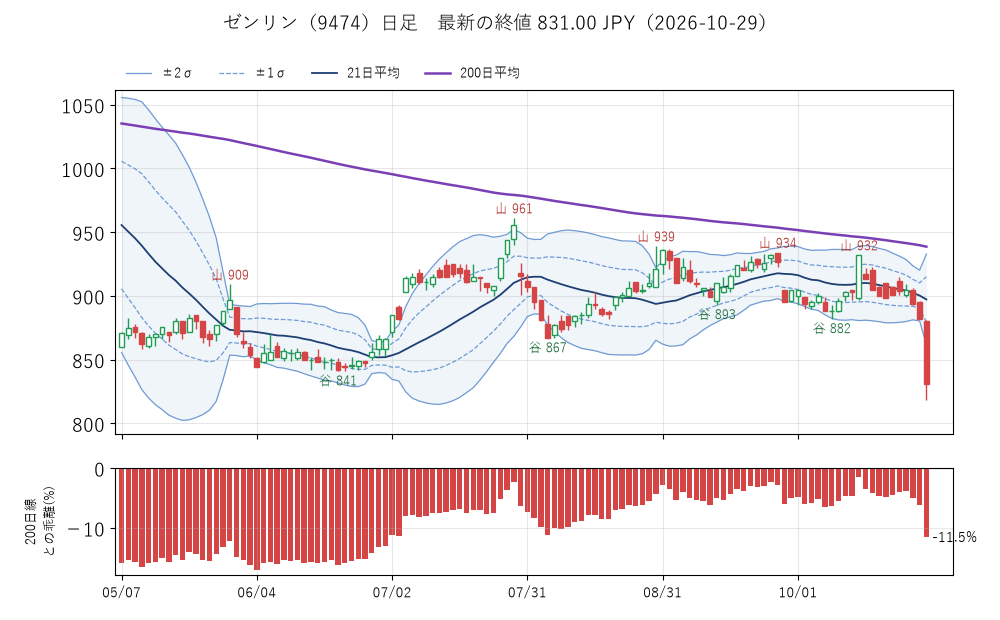
Task: Click the peak label 山 909
Action: [230, 275]
